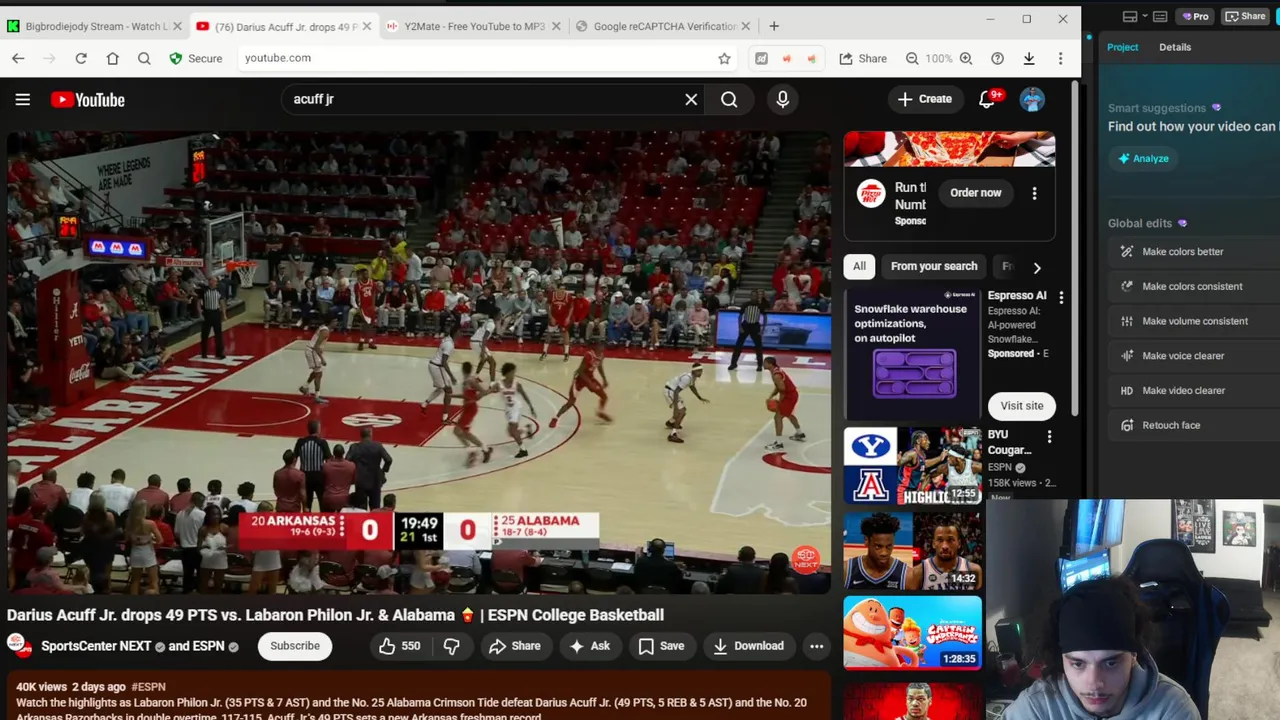Open the SportsCenter NEXT channel link

pos(96,646)
